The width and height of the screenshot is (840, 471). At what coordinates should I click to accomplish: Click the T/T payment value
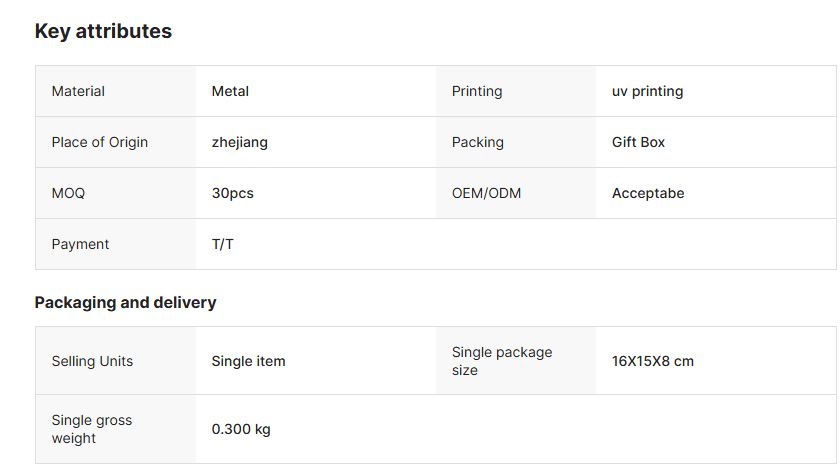point(222,244)
